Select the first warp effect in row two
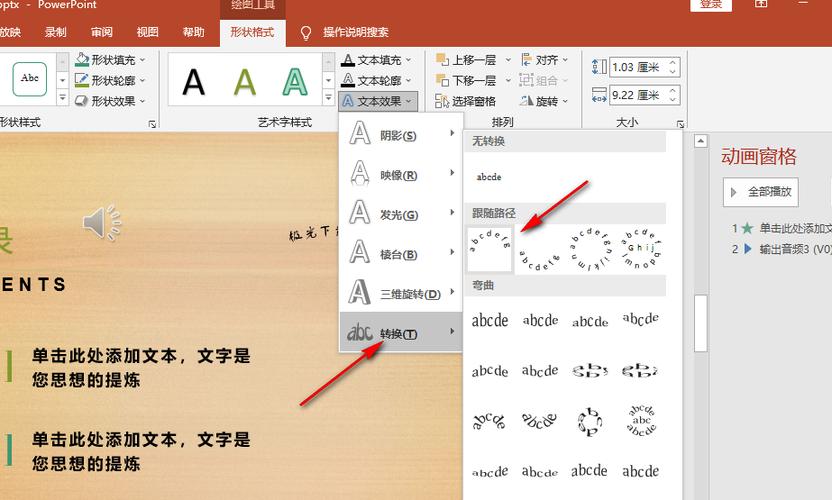This screenshot has width=832, height=500. click(490, 370)
